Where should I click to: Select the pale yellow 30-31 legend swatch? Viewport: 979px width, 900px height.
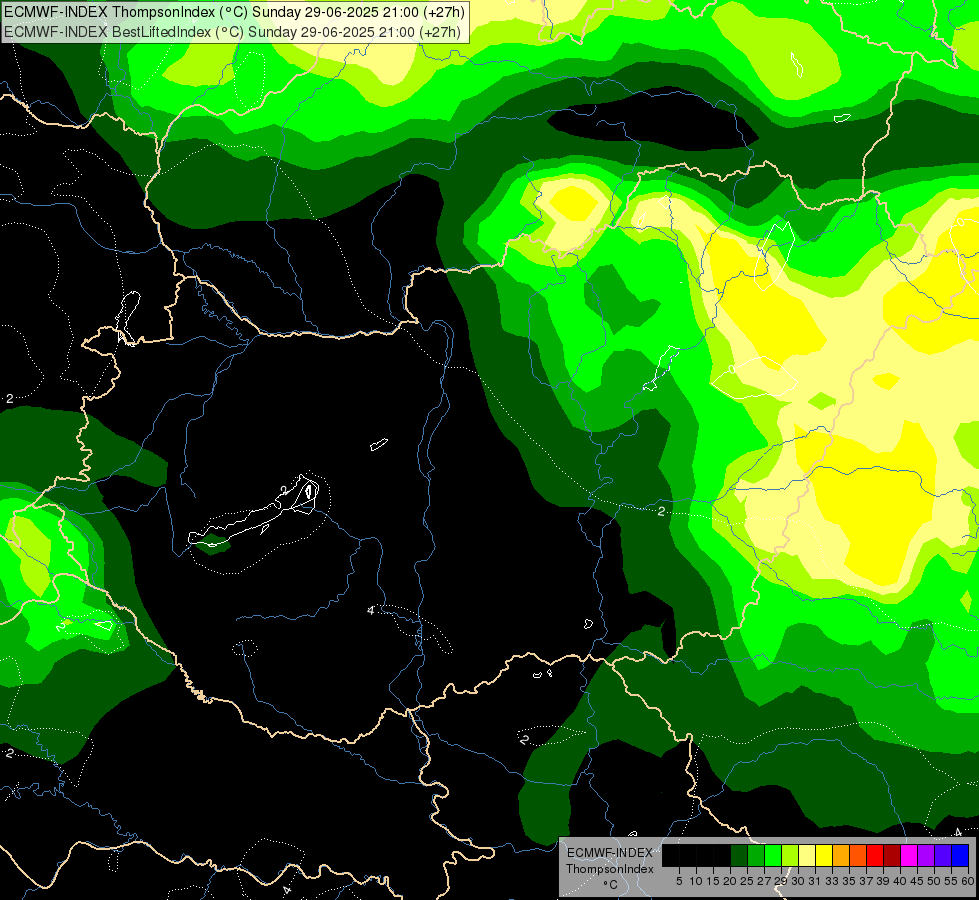point(807,855)
